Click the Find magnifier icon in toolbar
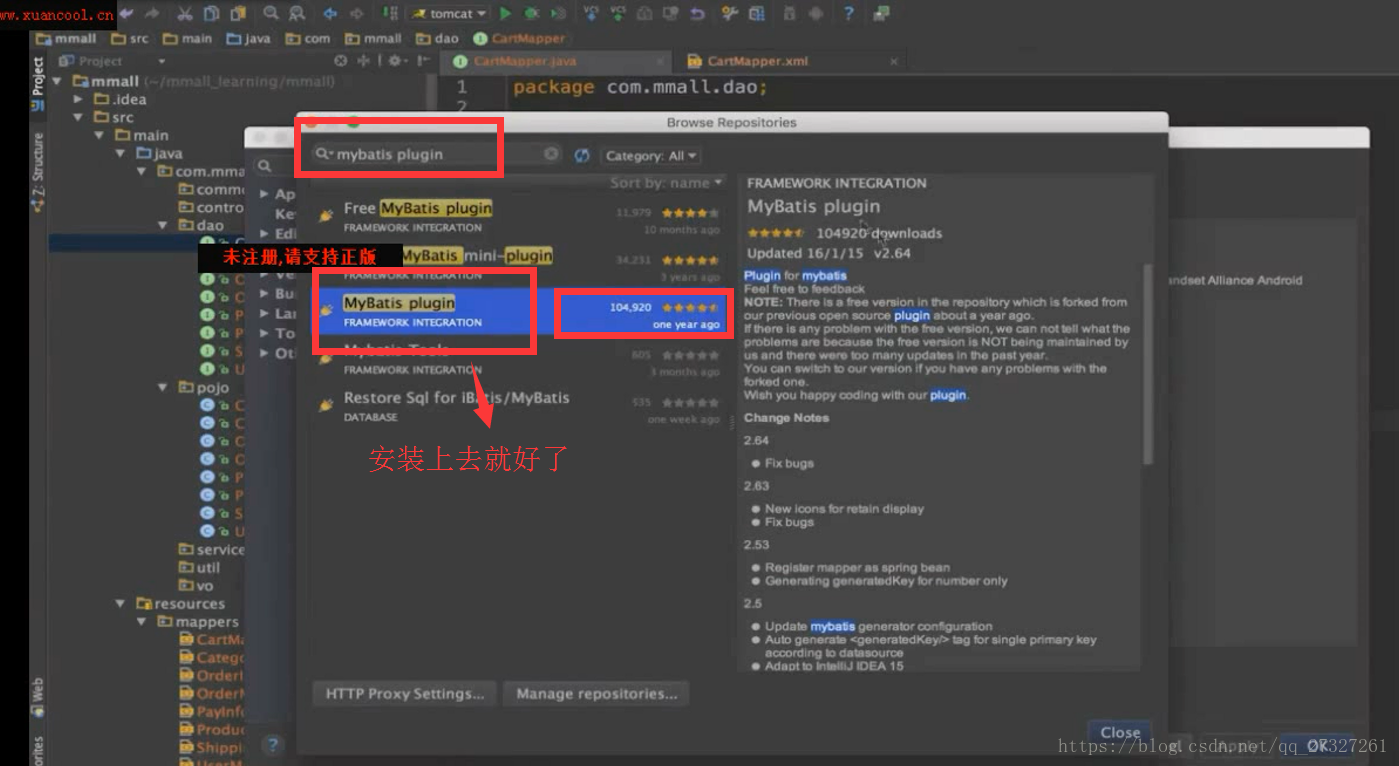The height and width of the screenshot is (766, 1399). [x=271, y=14]
